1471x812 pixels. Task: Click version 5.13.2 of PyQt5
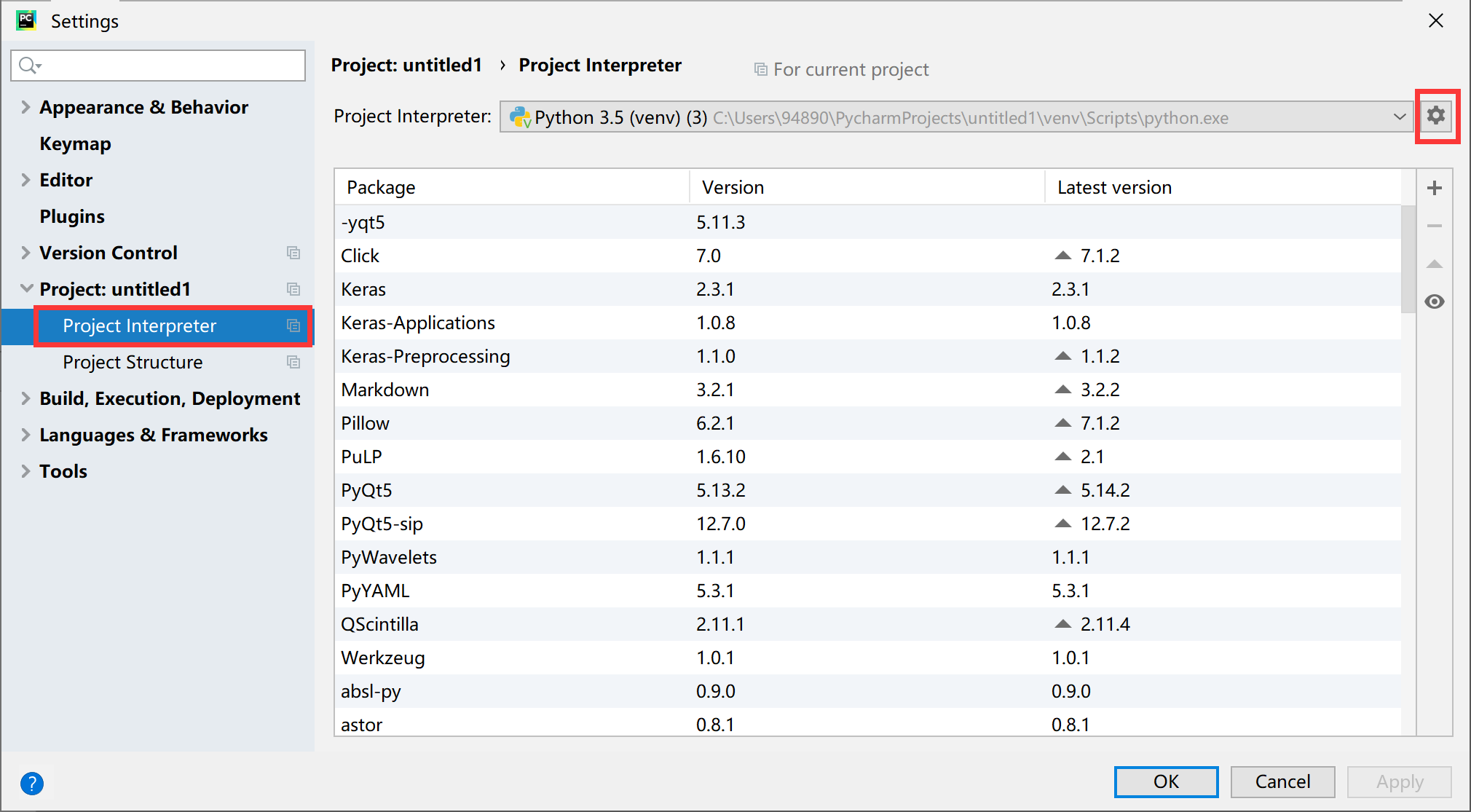[720, 490]
